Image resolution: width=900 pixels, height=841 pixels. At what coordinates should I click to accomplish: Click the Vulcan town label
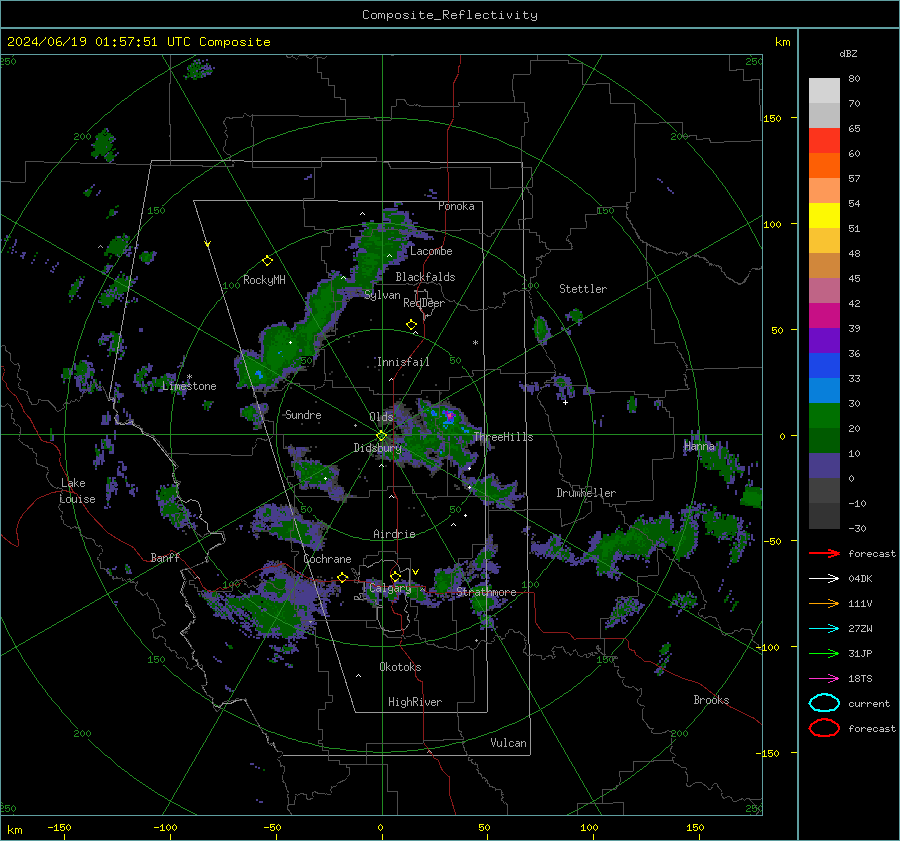click(508, 743)
